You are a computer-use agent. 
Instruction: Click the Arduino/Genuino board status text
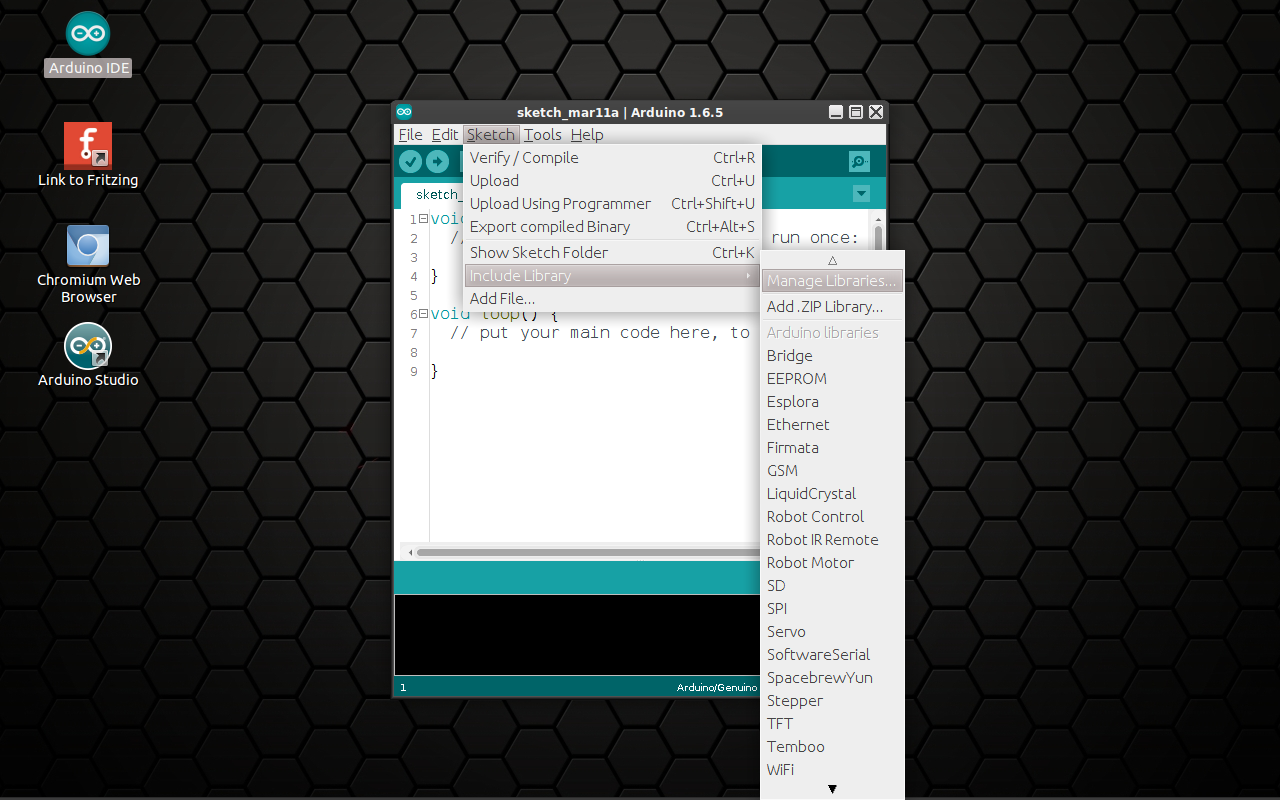pyautogui.click(x=717, y=688)
